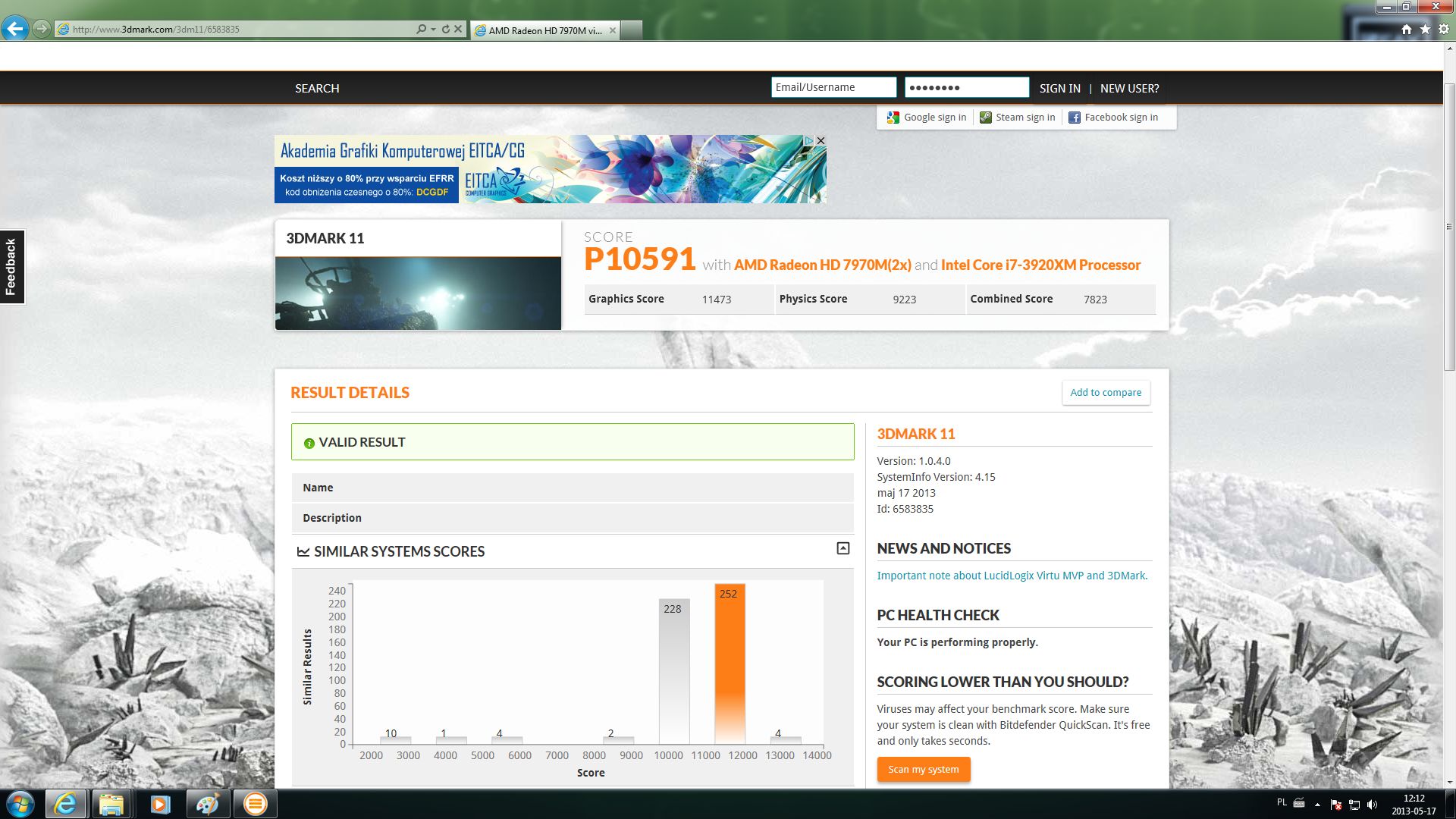Open the Intel Core i7-3920XM Processor link
Screen dimensions: 1456x819
coord(1040,265)
